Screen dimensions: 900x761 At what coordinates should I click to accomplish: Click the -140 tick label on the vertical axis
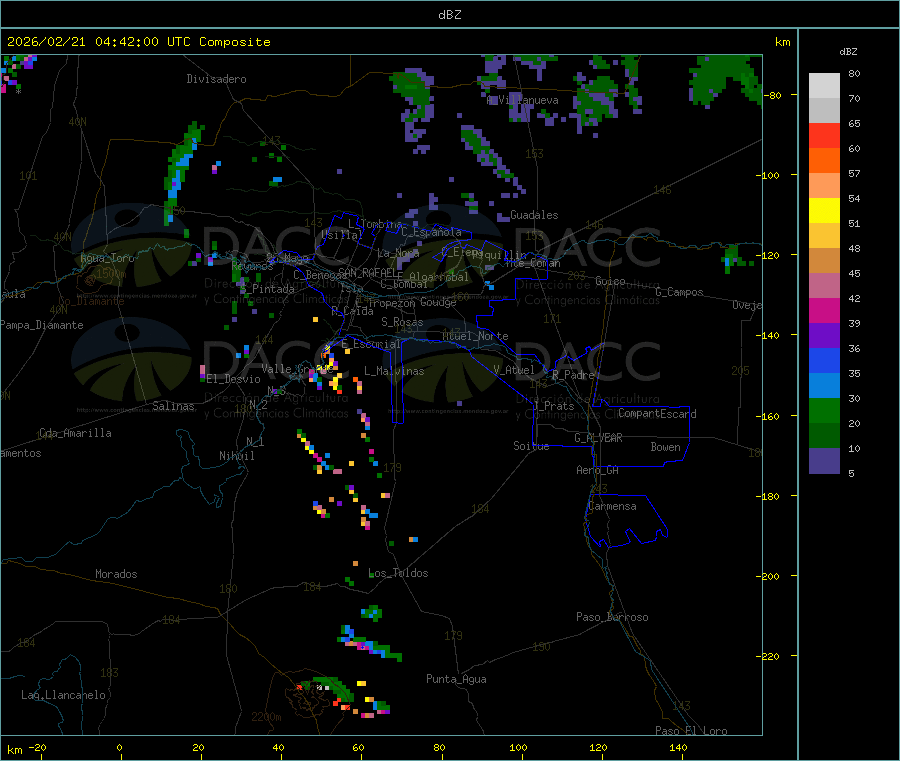pos(769,335)
